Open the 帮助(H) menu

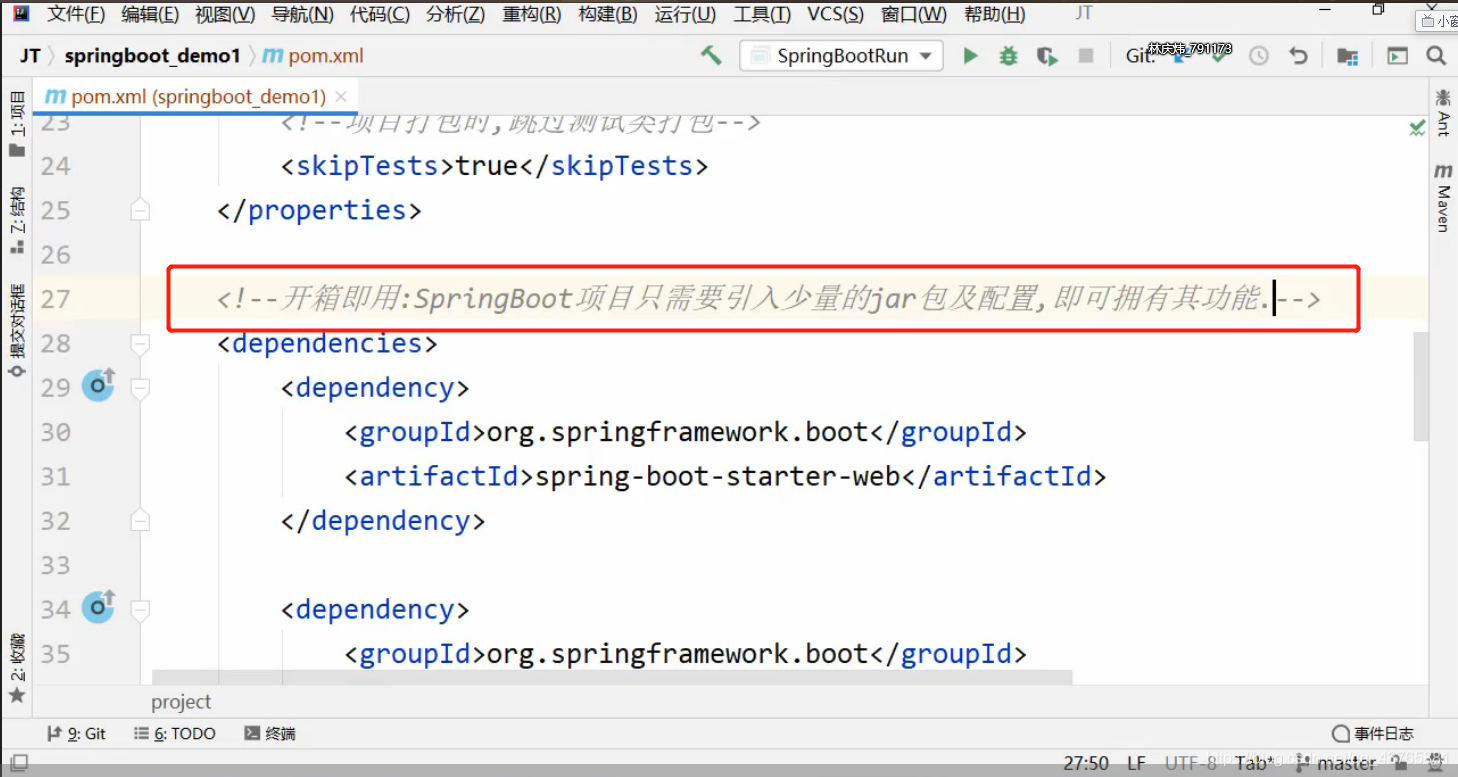pyautogui.click(x=994, y=14)
